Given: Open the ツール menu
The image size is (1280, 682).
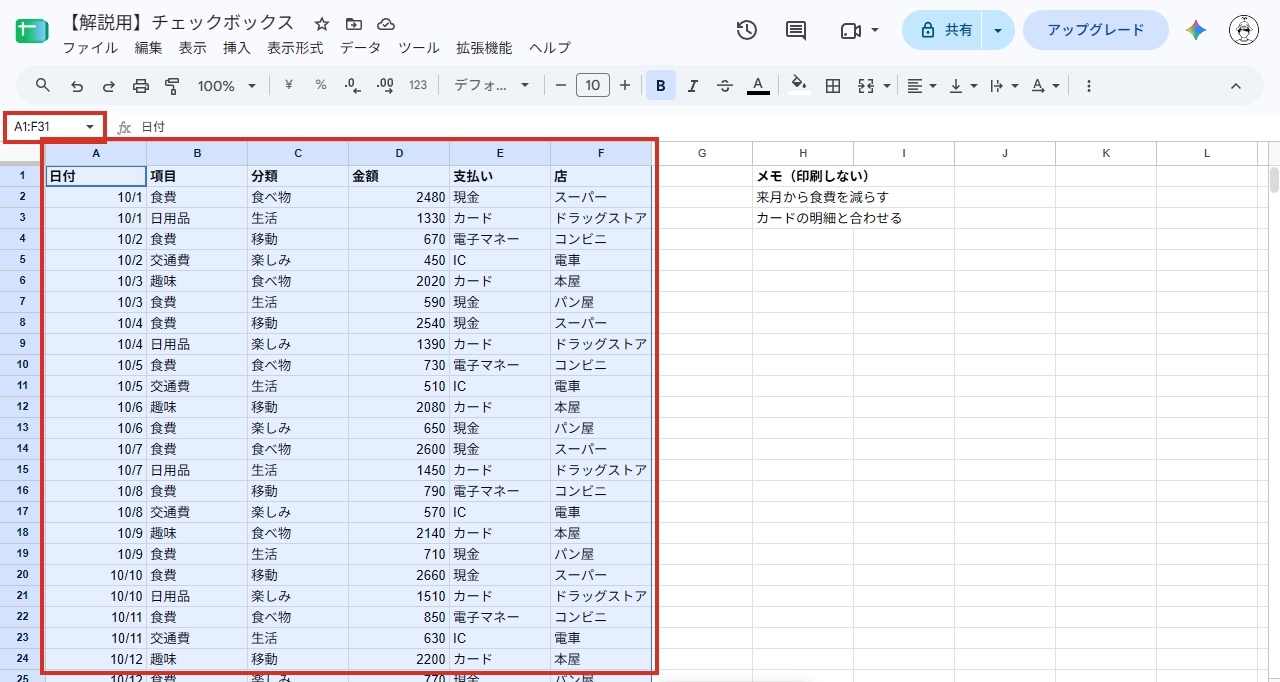Looking at the screenshot, I should point(418,47).
